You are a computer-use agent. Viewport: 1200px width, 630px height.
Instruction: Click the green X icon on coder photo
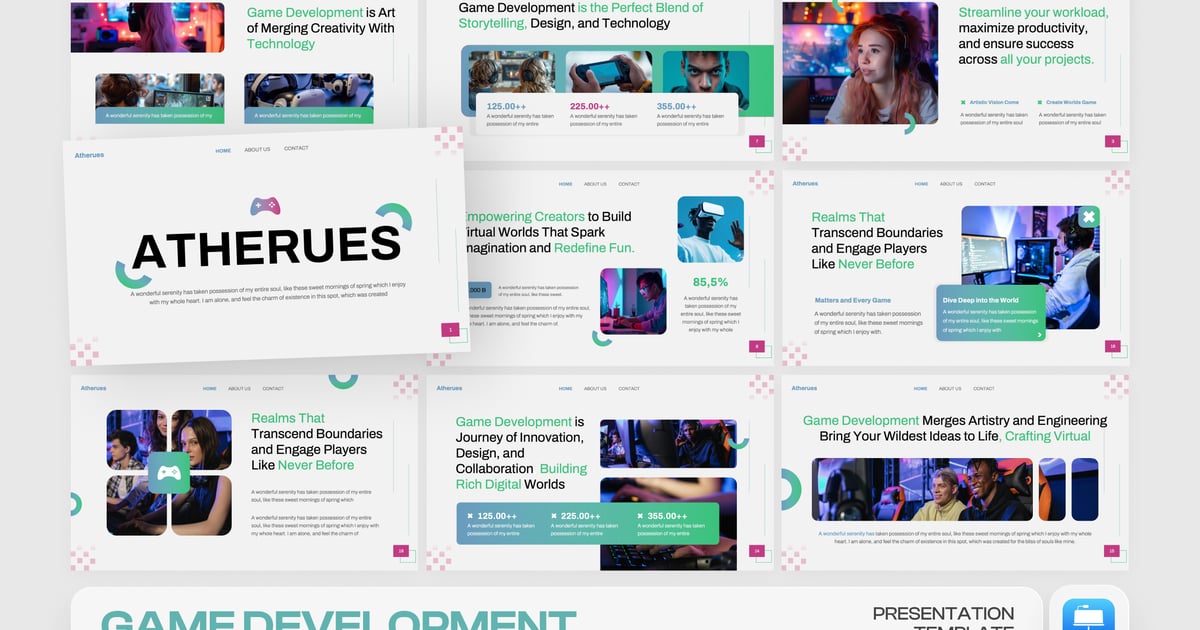click(x=1089, y=217)
